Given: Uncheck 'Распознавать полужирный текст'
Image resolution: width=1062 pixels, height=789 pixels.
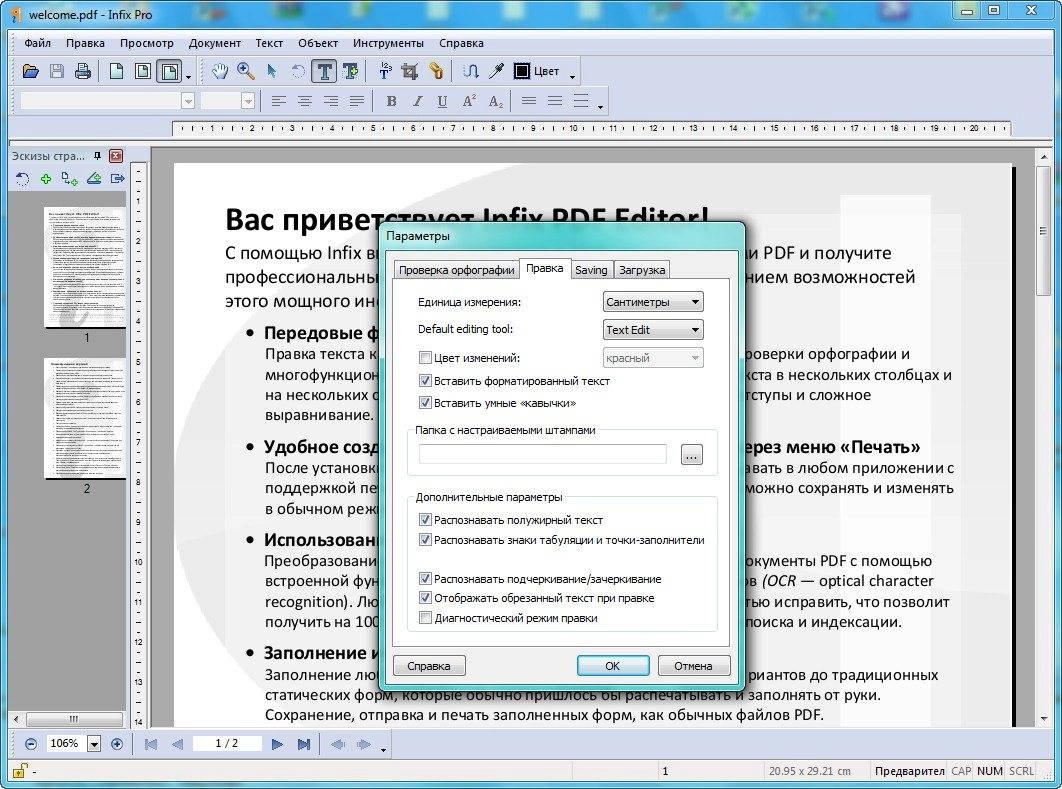Looking at the screenshot, I should pos(425,520).
